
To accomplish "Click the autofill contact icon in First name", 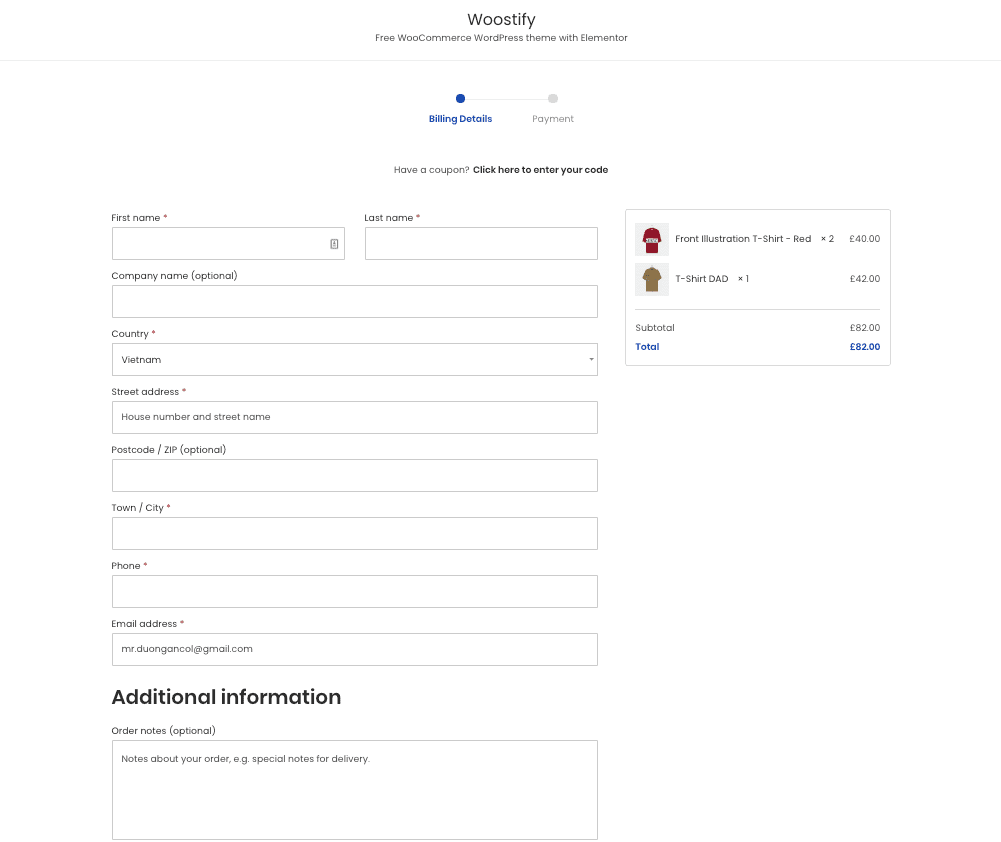I will pos(334,244).
